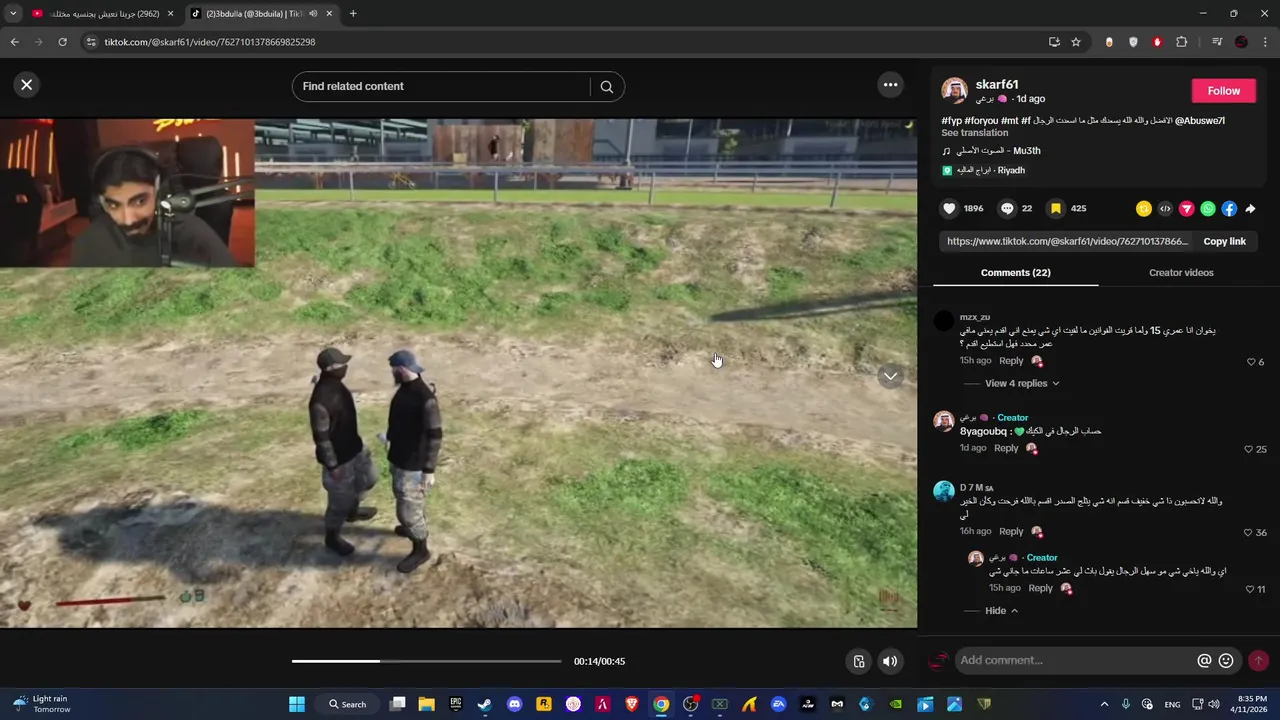Open Discord from the taskbar
Viewport: 1280px width, 720px height.
click(x=514, y=704)
